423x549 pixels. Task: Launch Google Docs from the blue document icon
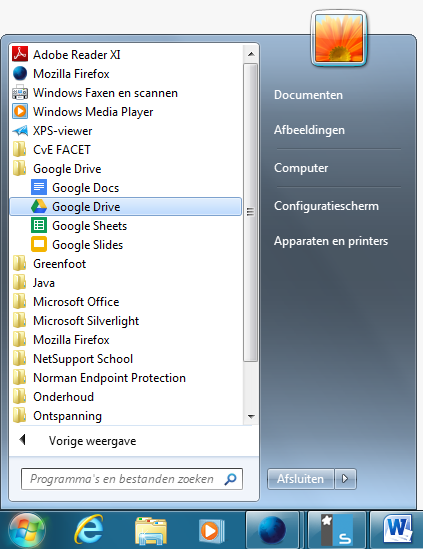pos(39,187)
